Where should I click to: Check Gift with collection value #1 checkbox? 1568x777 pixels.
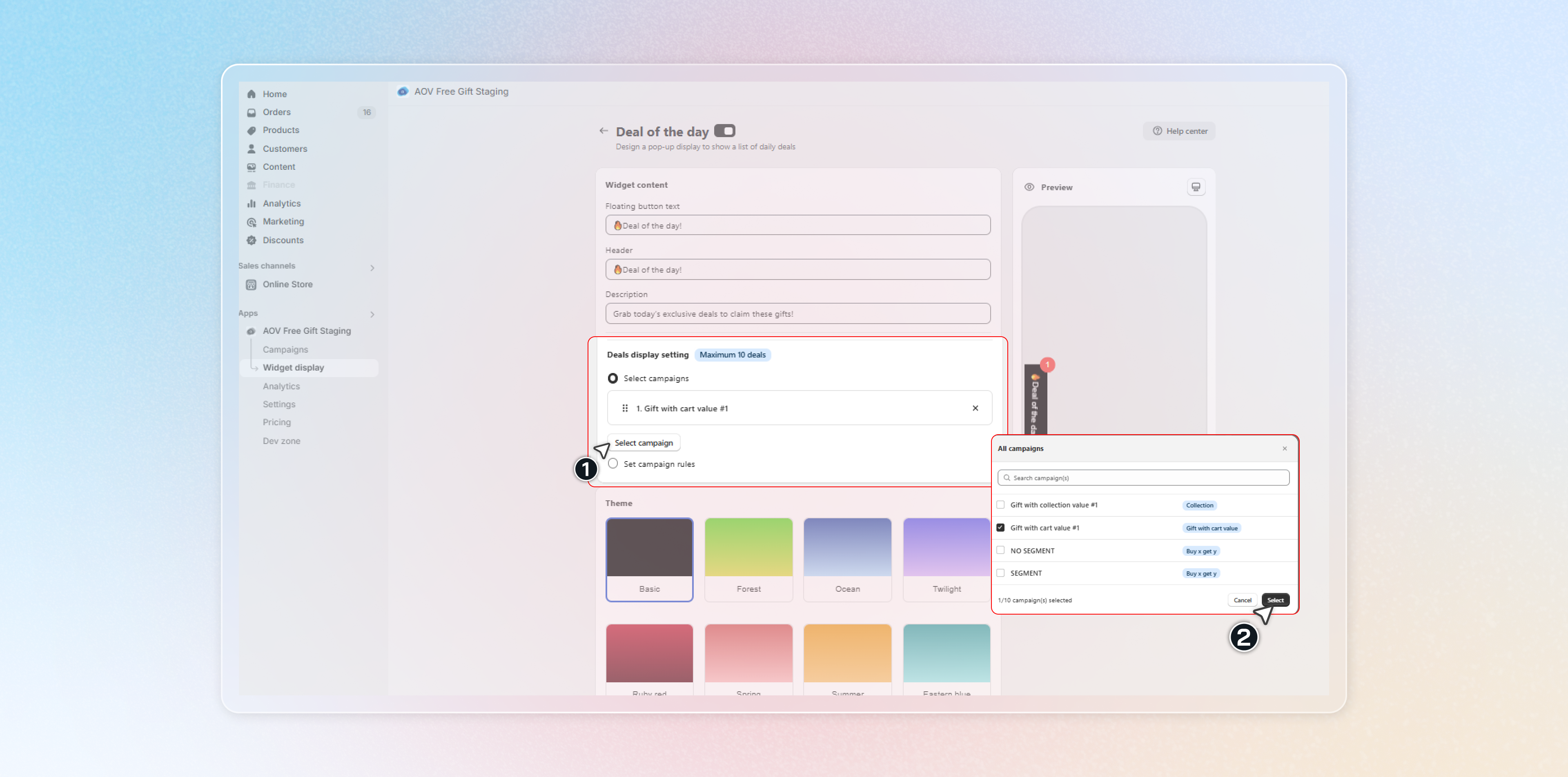1000,505
